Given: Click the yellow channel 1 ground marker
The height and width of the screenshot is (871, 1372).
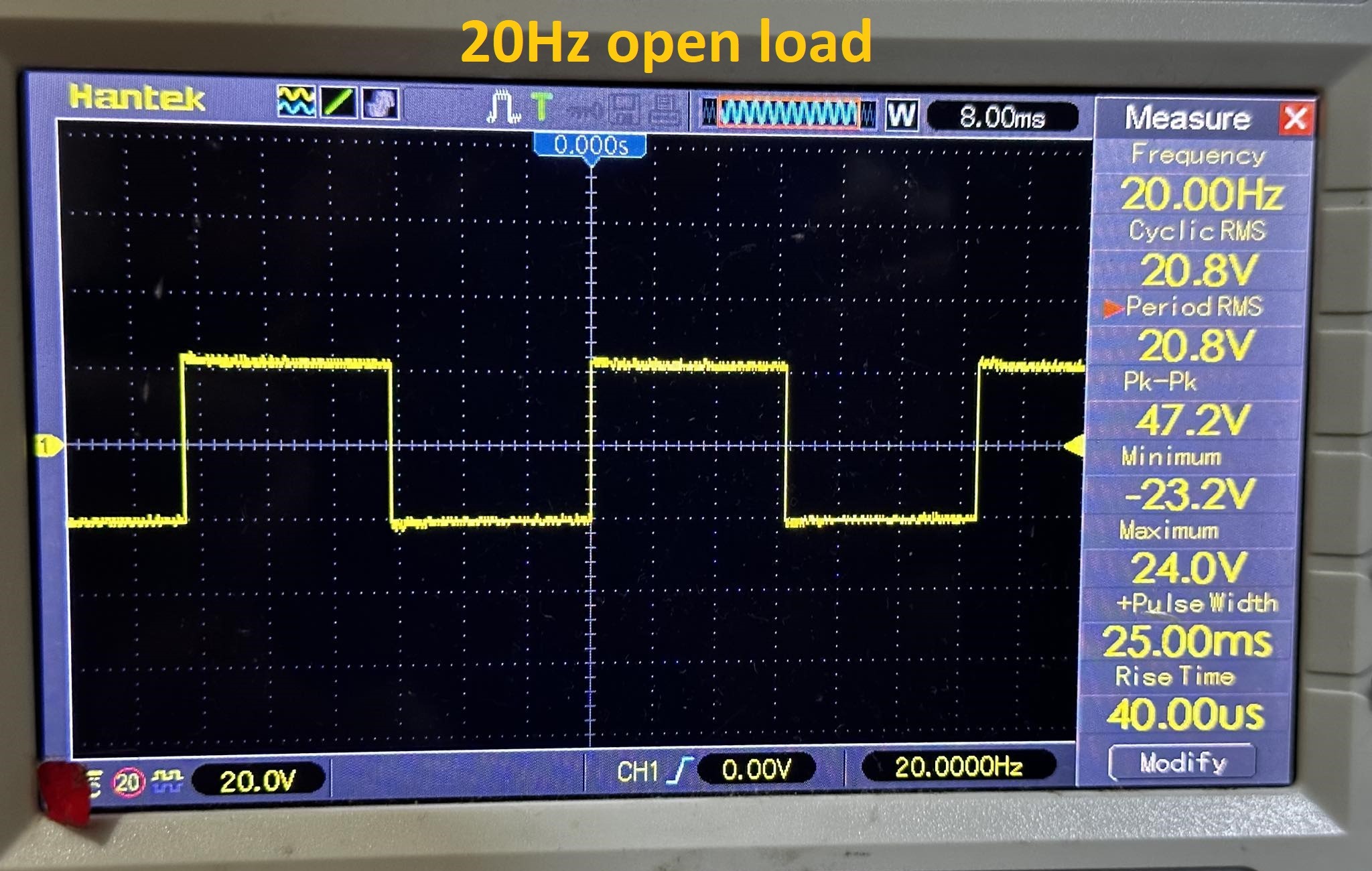Looking at the screenshot, I should [x=48, y=446].
